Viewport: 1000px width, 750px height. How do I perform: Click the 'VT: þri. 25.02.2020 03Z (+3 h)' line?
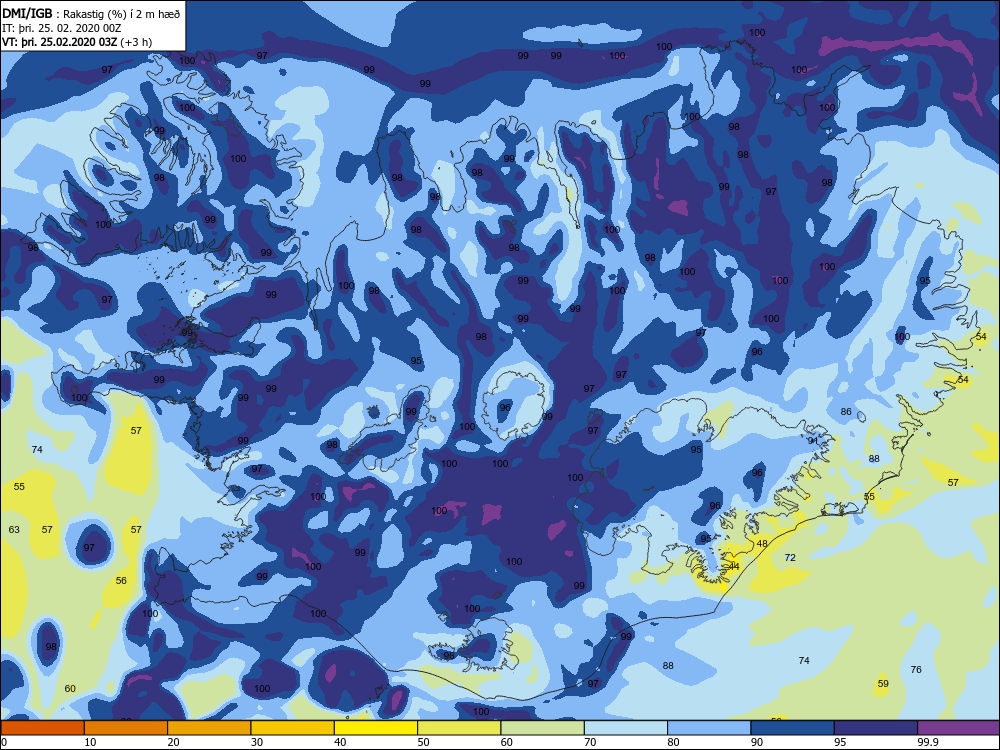pyautogui.click(x=77, y=42)
